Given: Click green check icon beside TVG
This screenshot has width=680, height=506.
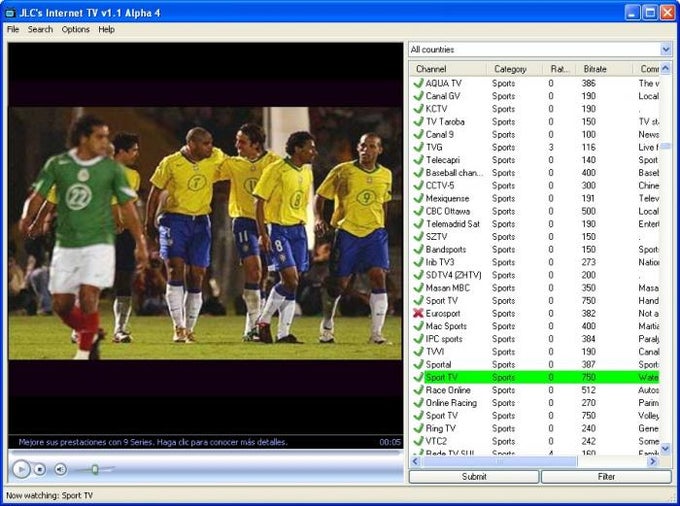Looking at the screenshot, I should tap(418, 147).
